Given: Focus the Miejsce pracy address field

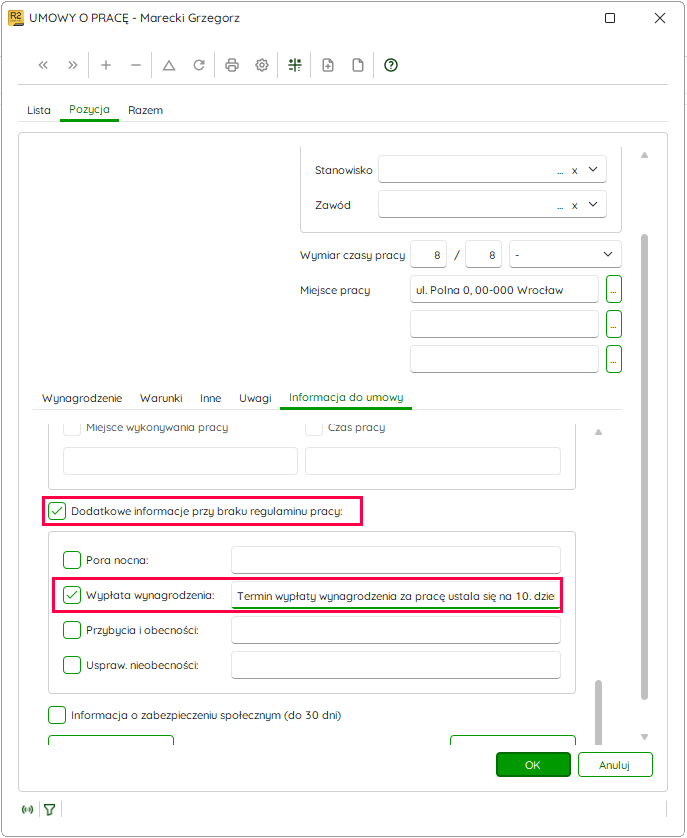Looking at the screenshot, I should (x=504, y=289).
